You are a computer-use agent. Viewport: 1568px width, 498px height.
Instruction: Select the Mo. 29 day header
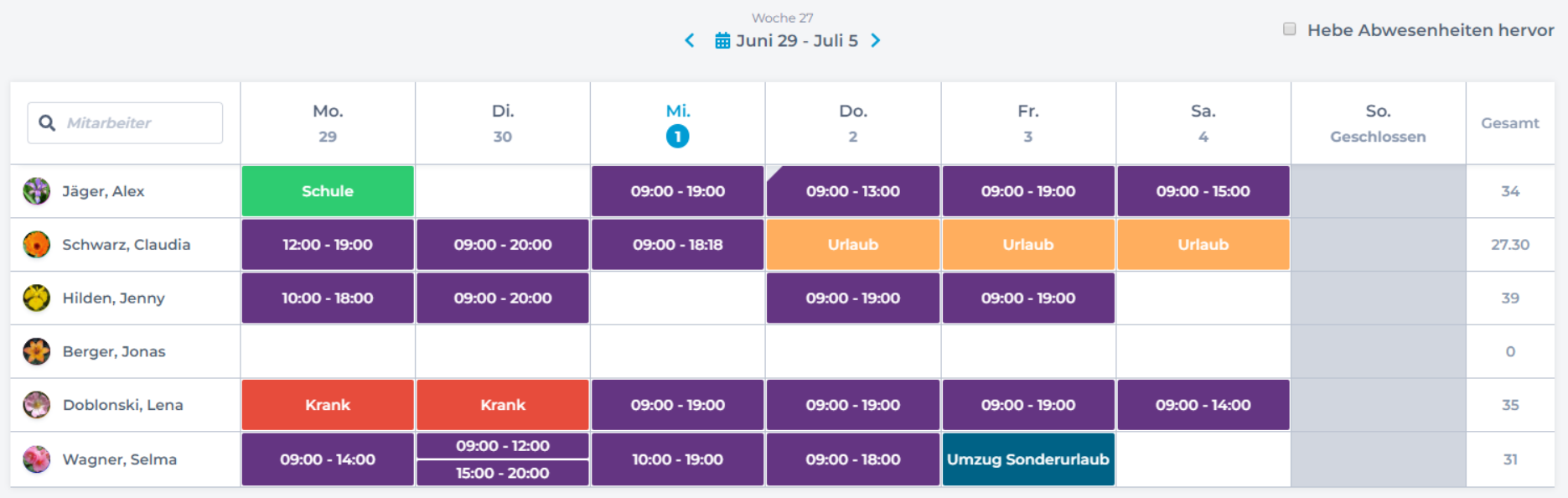[328, 123]
